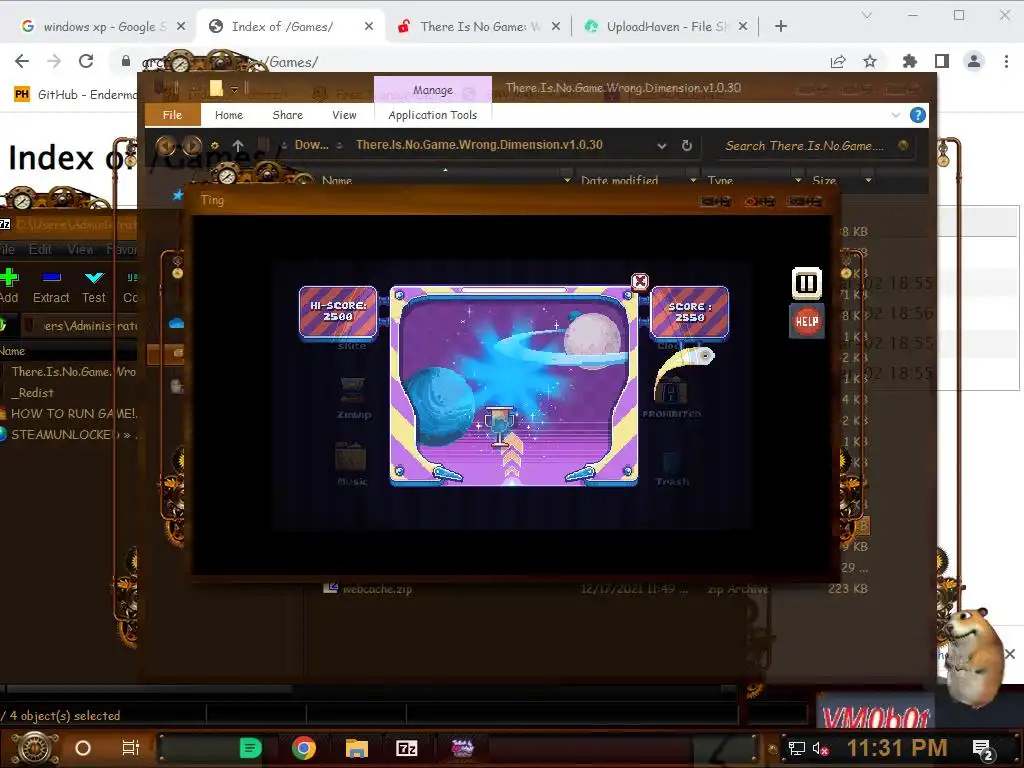
Task: Select the SCORE 2550 panel
Action: (x=690, y=312)
